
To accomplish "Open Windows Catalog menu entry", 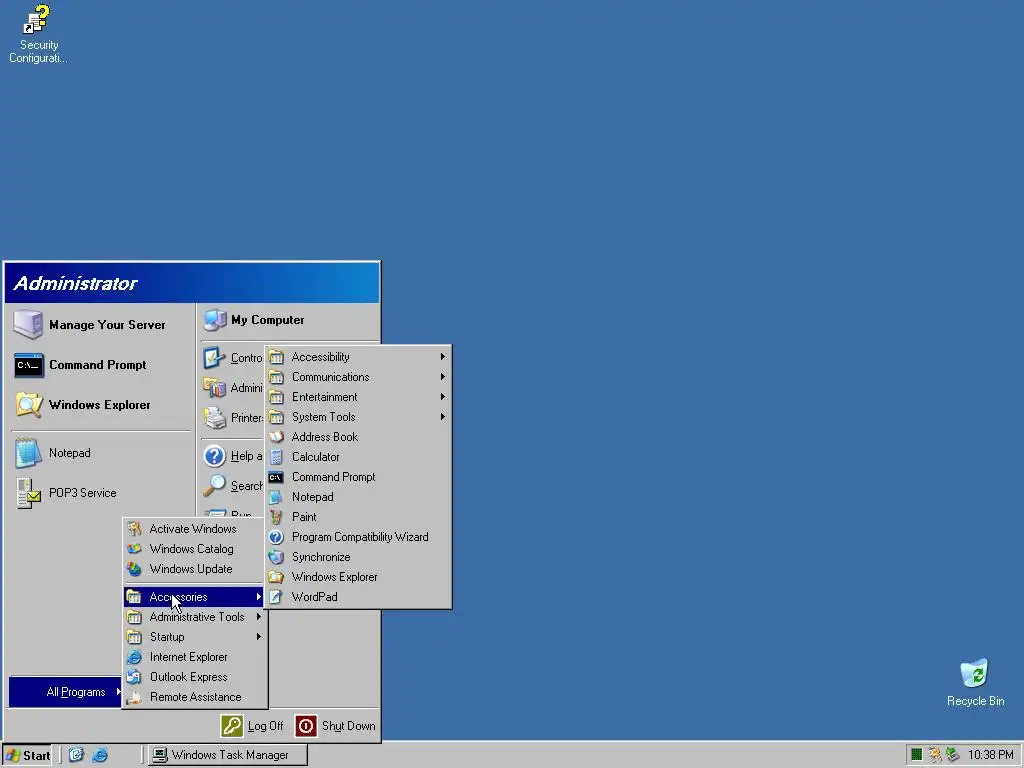I will (195, 549).
